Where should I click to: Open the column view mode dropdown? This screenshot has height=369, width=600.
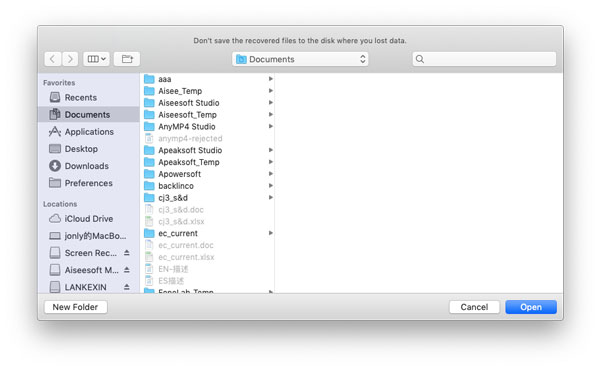coord(96,59)
